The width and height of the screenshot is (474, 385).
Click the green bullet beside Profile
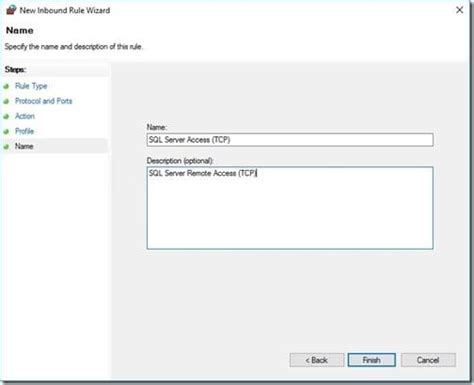click(6, 131)
